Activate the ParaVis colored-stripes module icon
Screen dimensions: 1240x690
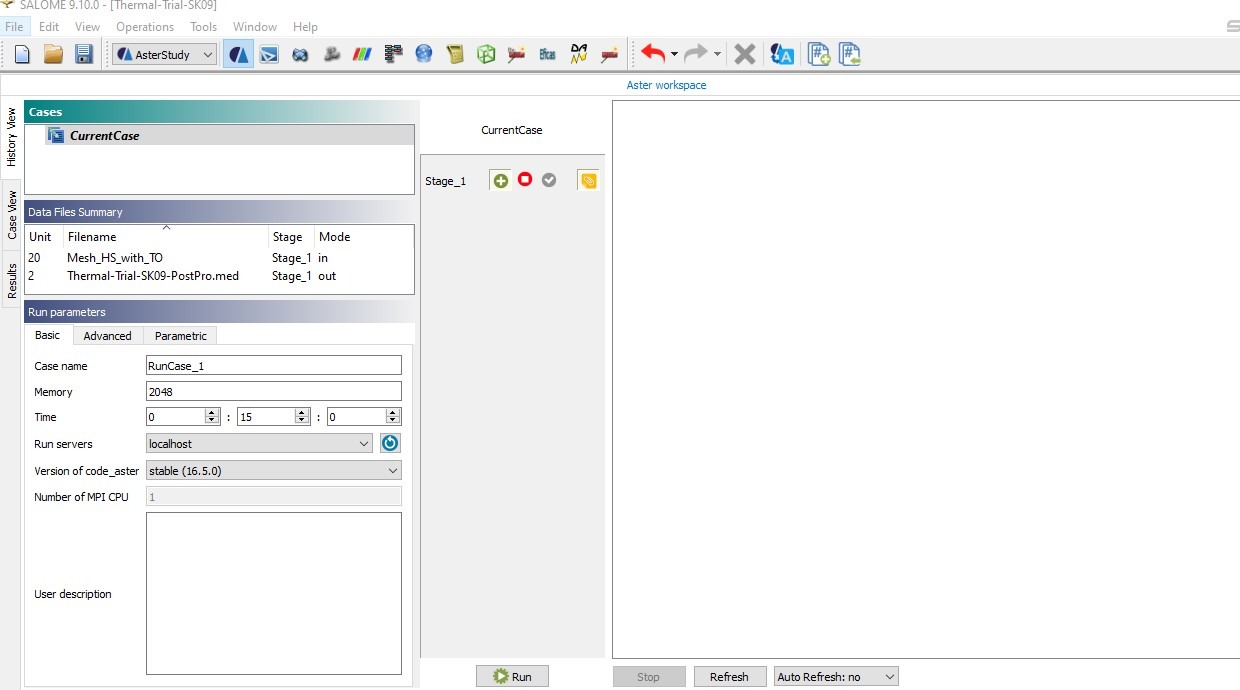click(362, 55)
